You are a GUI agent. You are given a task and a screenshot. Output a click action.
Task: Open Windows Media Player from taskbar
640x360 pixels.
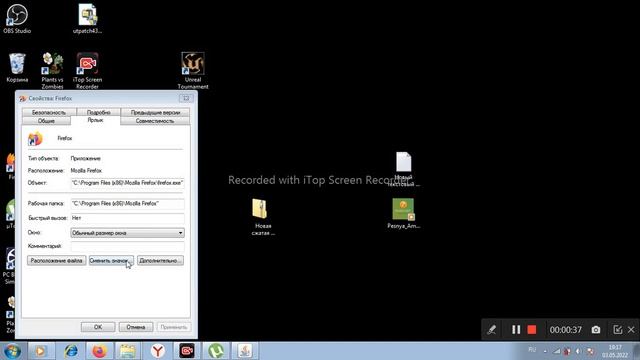click(40, 351)
